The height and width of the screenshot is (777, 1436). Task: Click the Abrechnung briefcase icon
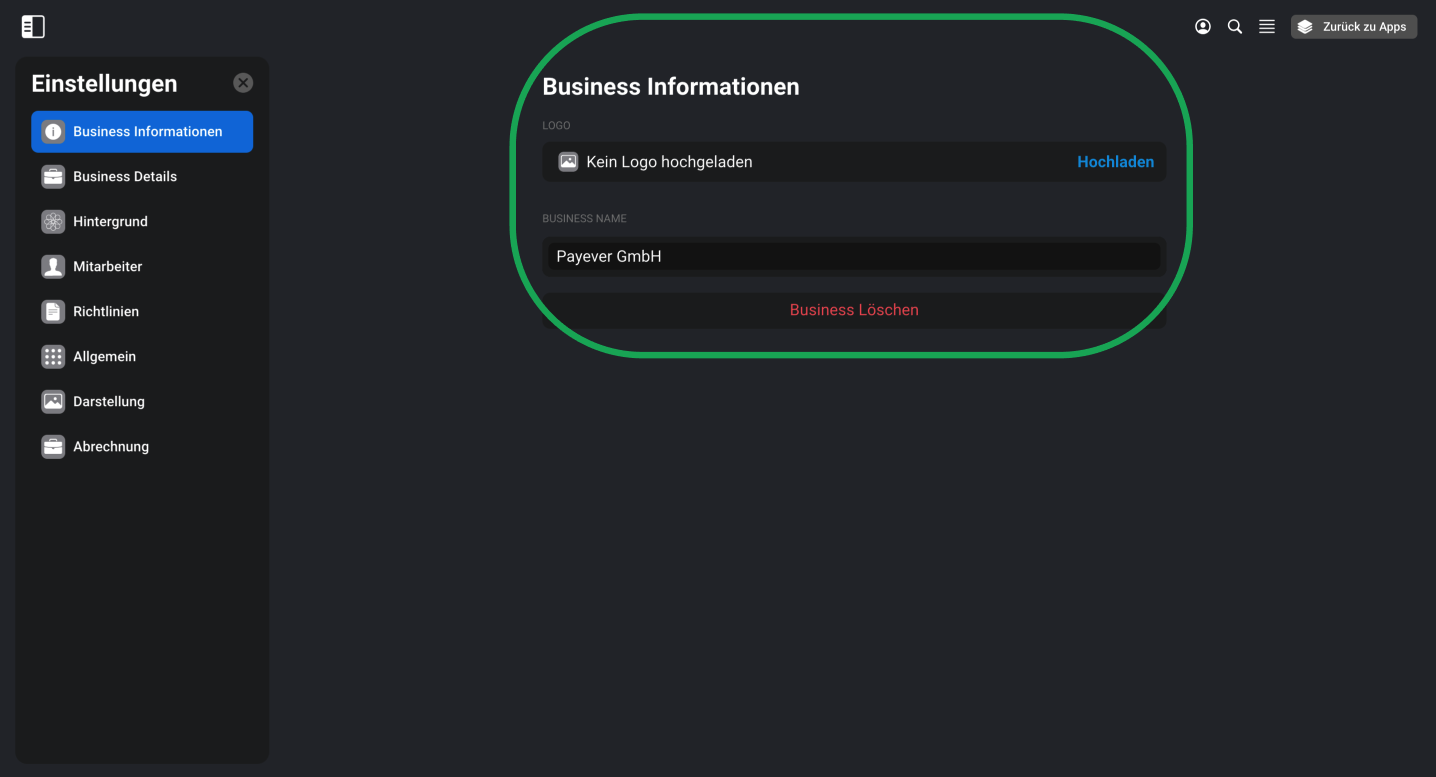point(53,447)
